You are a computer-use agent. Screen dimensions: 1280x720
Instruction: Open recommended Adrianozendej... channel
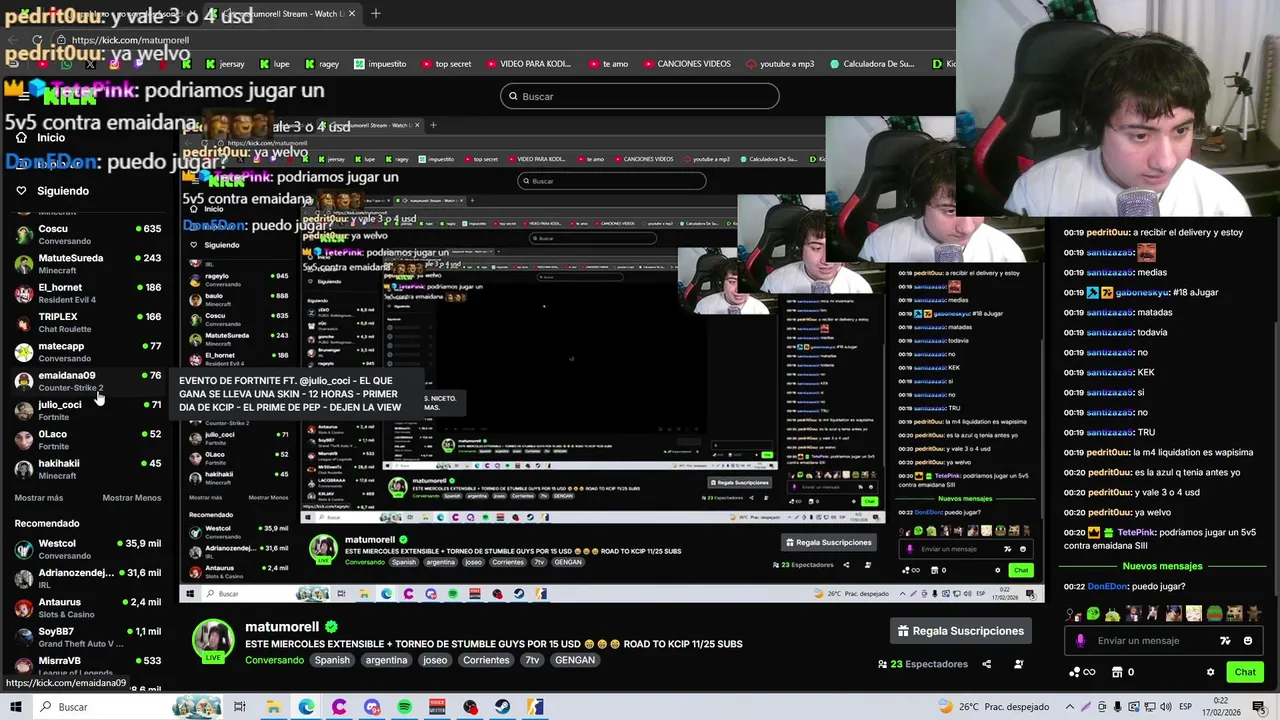point(88,578)
